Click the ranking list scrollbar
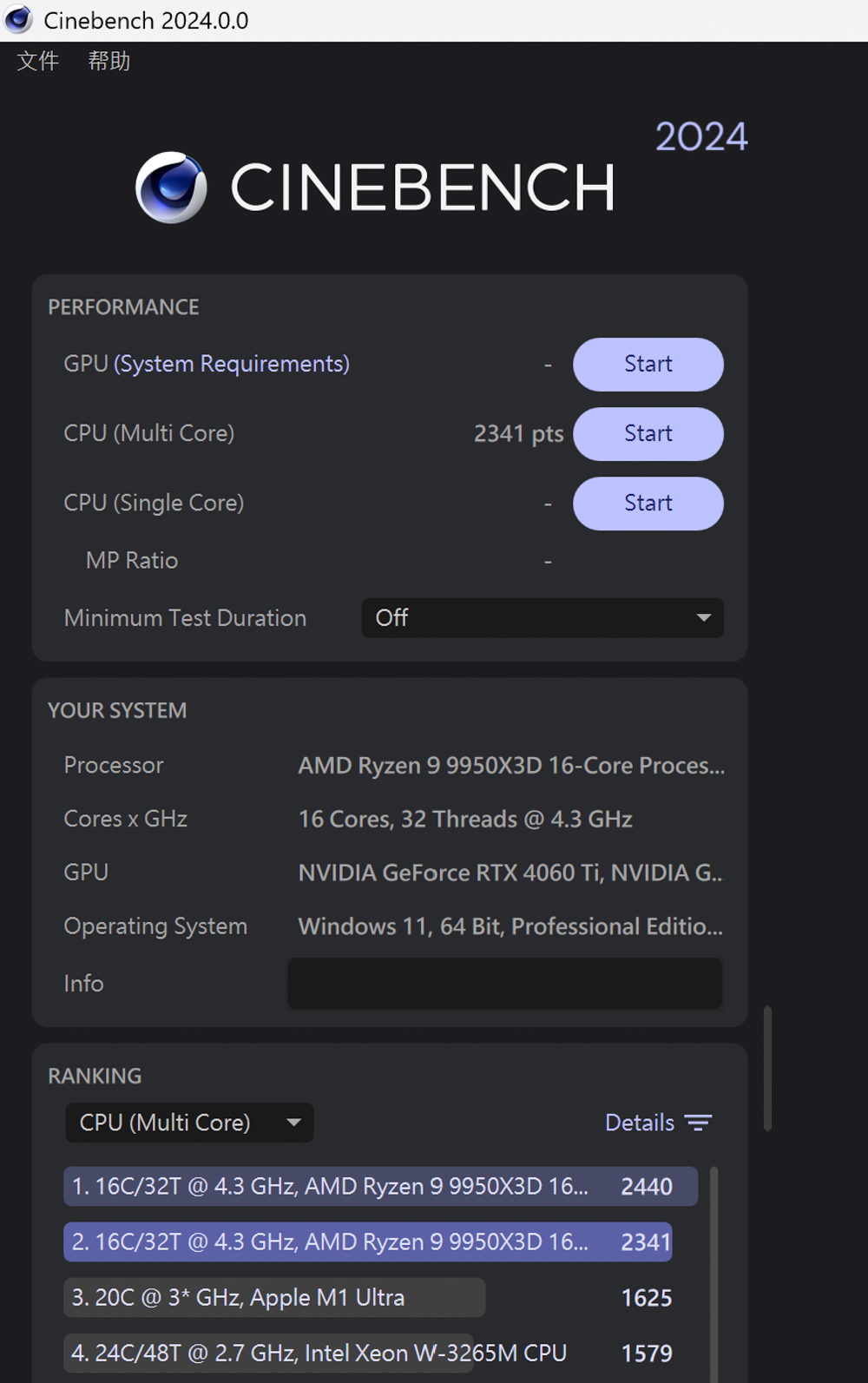The width and height of the screenshot is (868, 1383). tap(713, 1268)
